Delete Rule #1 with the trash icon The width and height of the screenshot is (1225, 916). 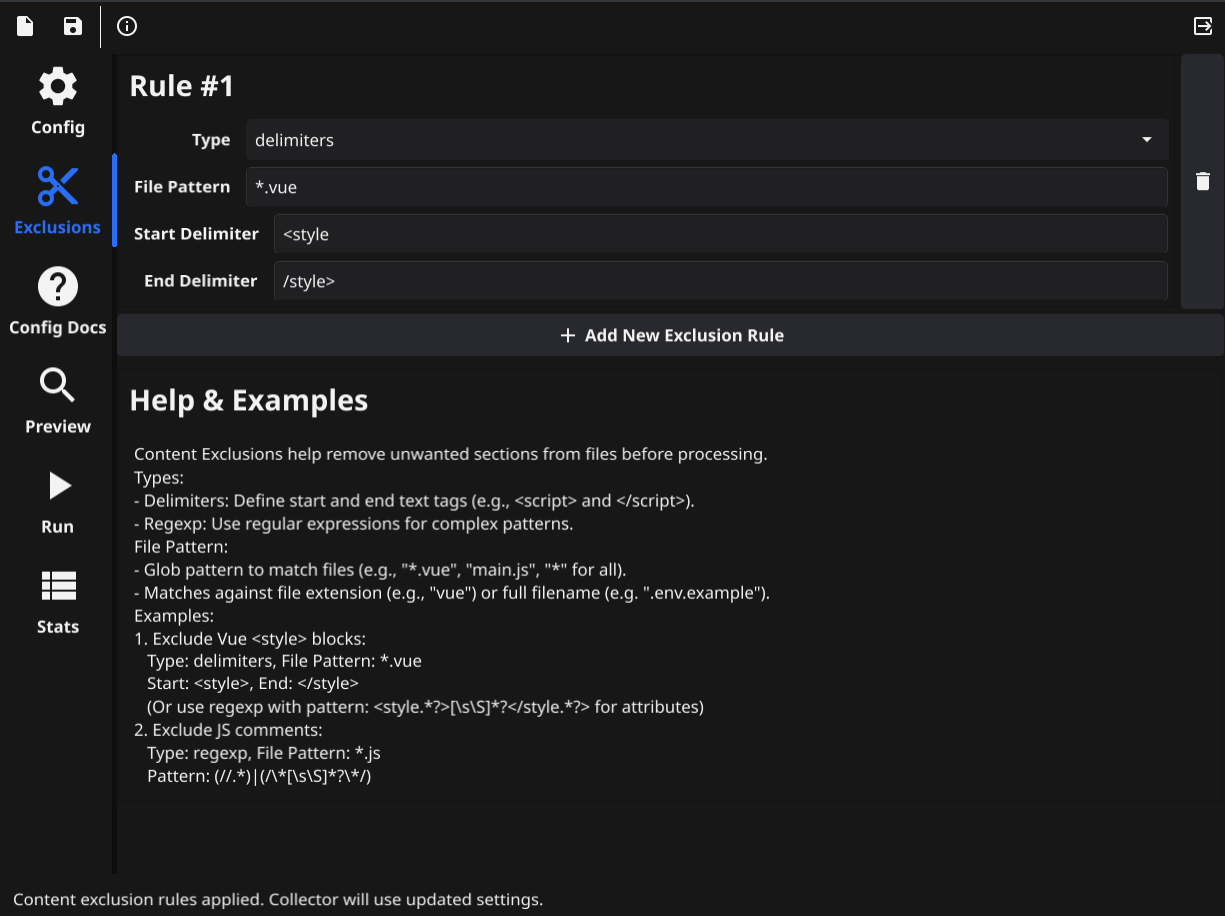click(1203, 181)
